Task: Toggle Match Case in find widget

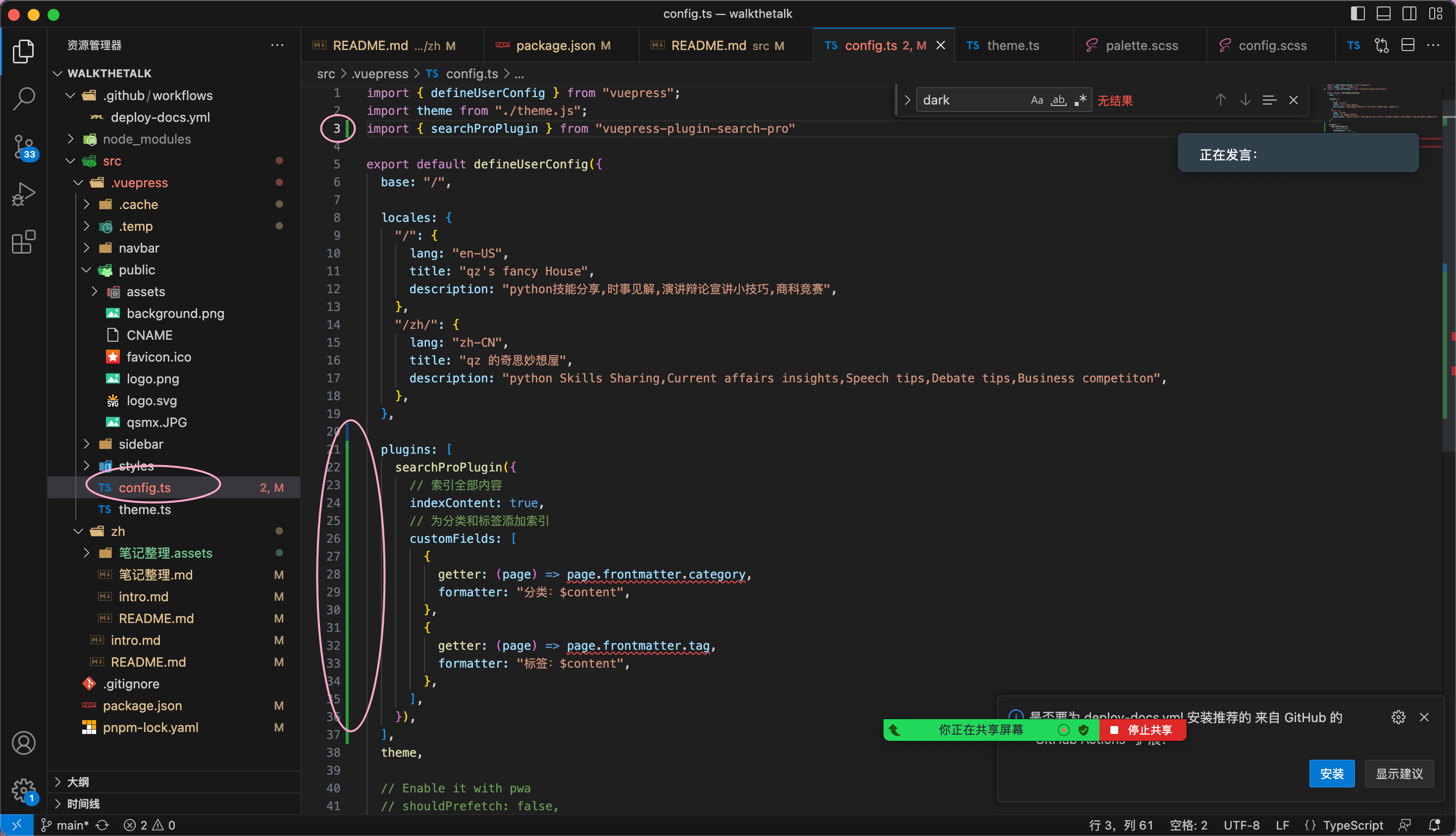Action: click(1037, 100)
